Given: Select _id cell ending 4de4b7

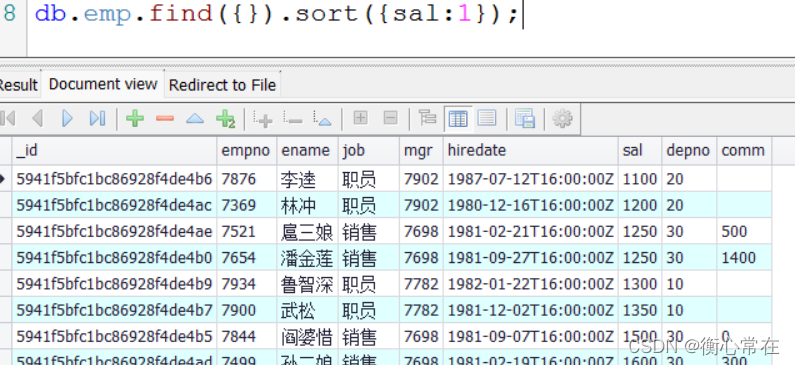Looking at the screenshot, I should coord(115,311).
